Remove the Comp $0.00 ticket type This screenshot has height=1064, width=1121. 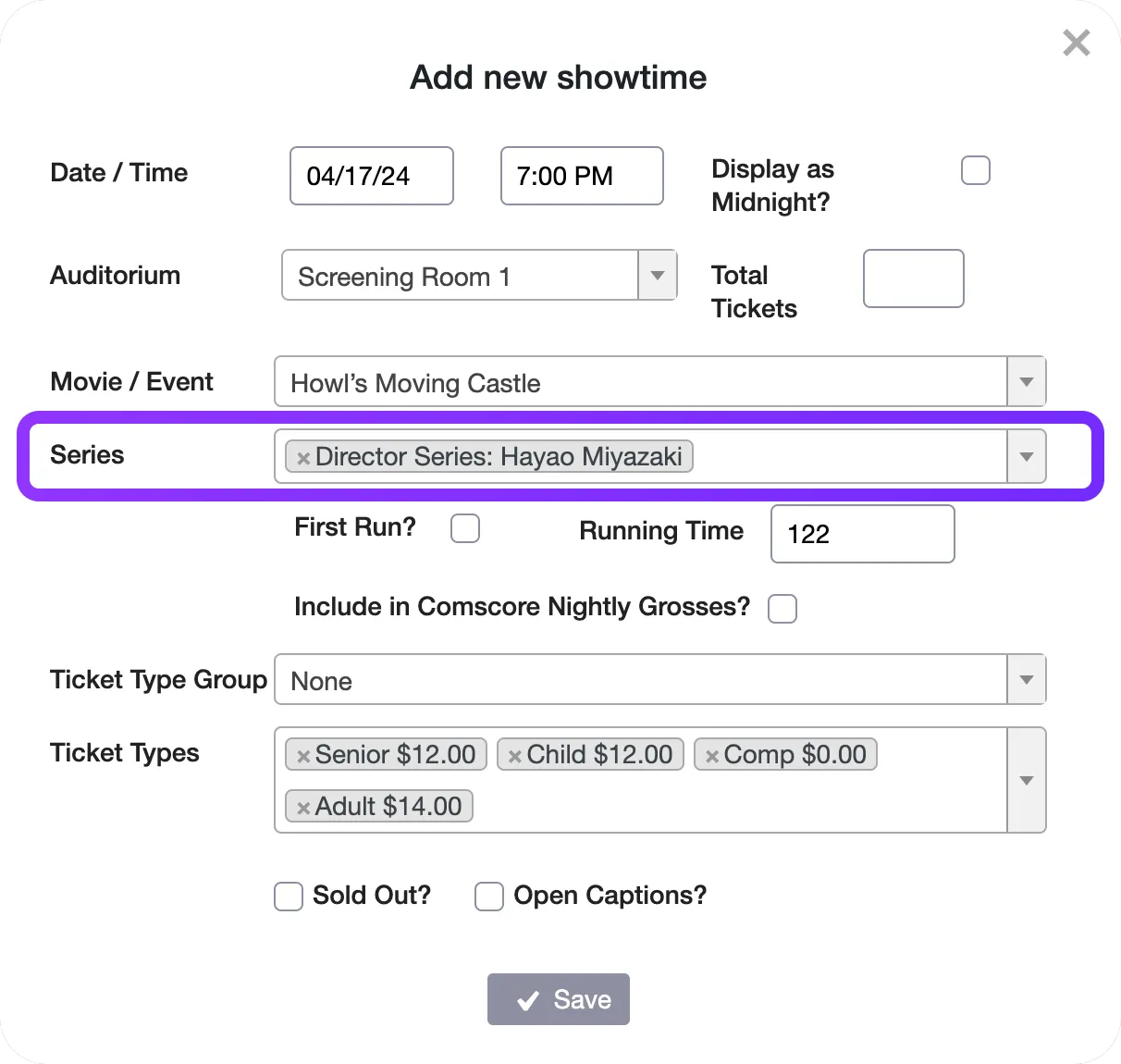711,756
